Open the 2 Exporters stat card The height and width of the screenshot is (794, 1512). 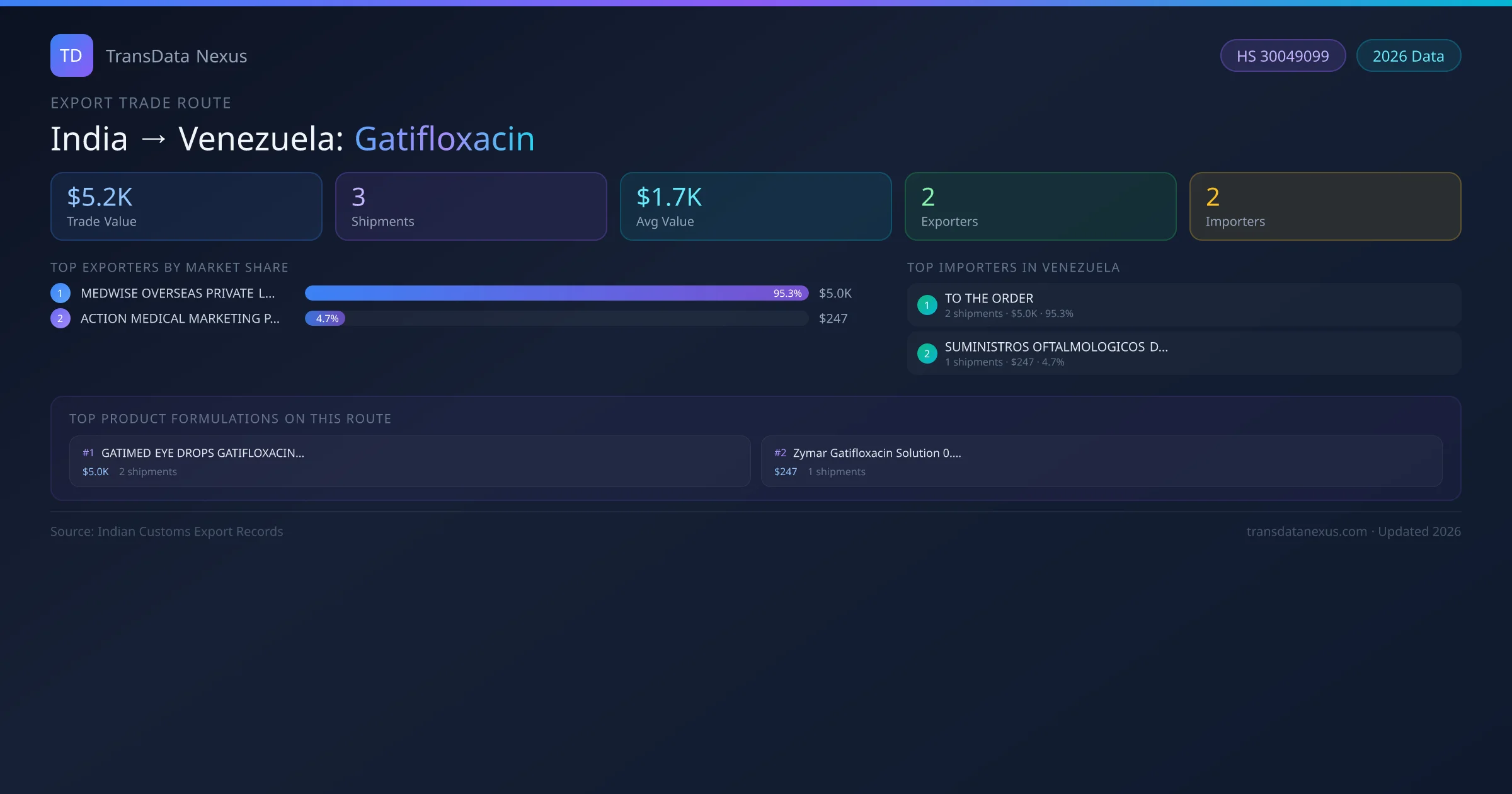click(1040, 207)
